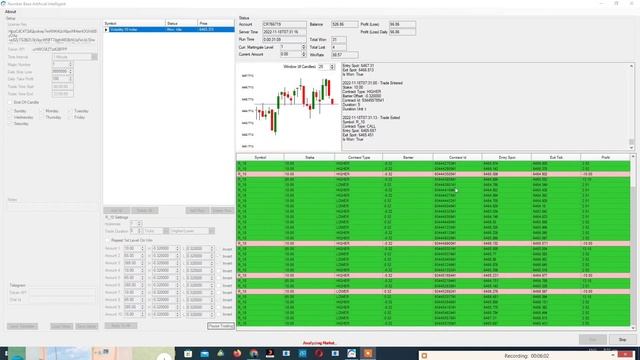Click the Pause Trading button
The image size is (640, 360).
[221, 326]
